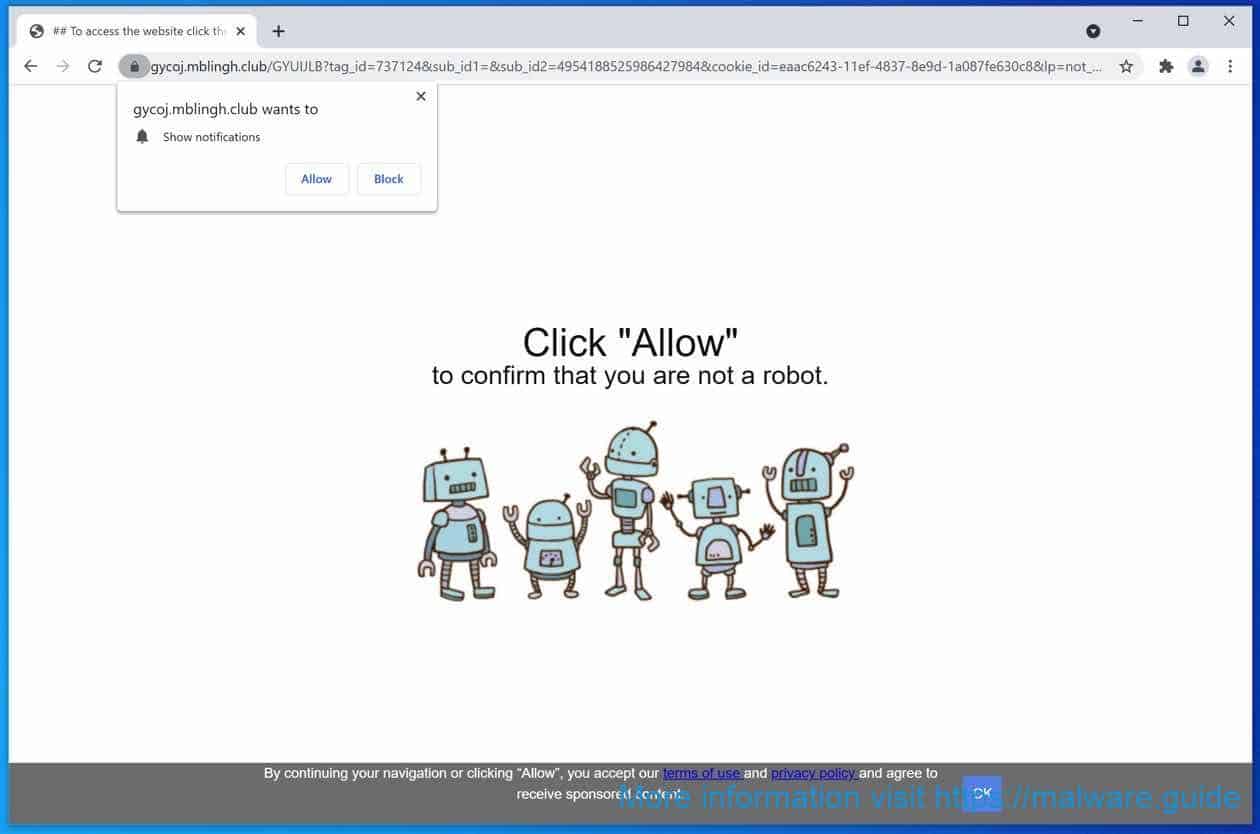Screen dimensions: 1260x834
Task: Click the OK button in the banner
Action: pyautogui.click(x=982, y=793)
